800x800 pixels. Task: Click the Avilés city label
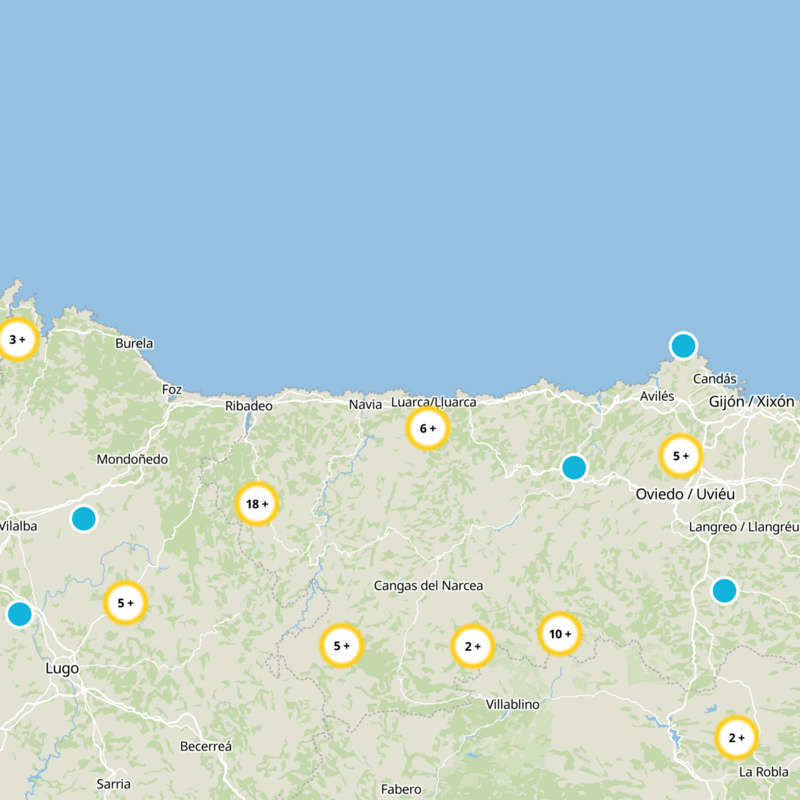coord(657,396)
